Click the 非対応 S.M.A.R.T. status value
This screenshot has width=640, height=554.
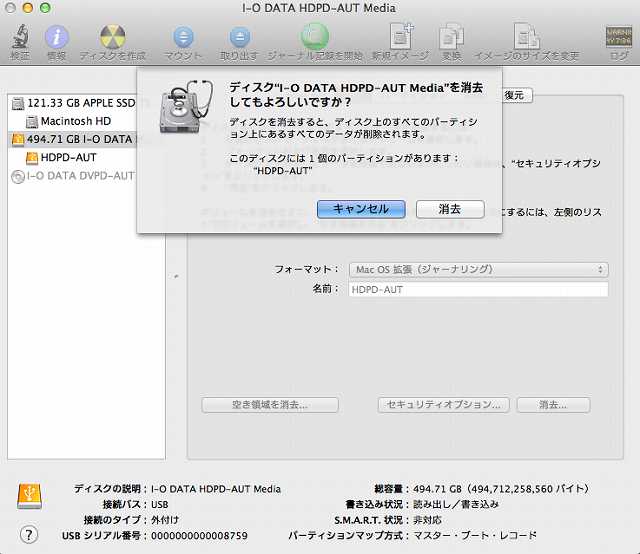tap(427, 520)
